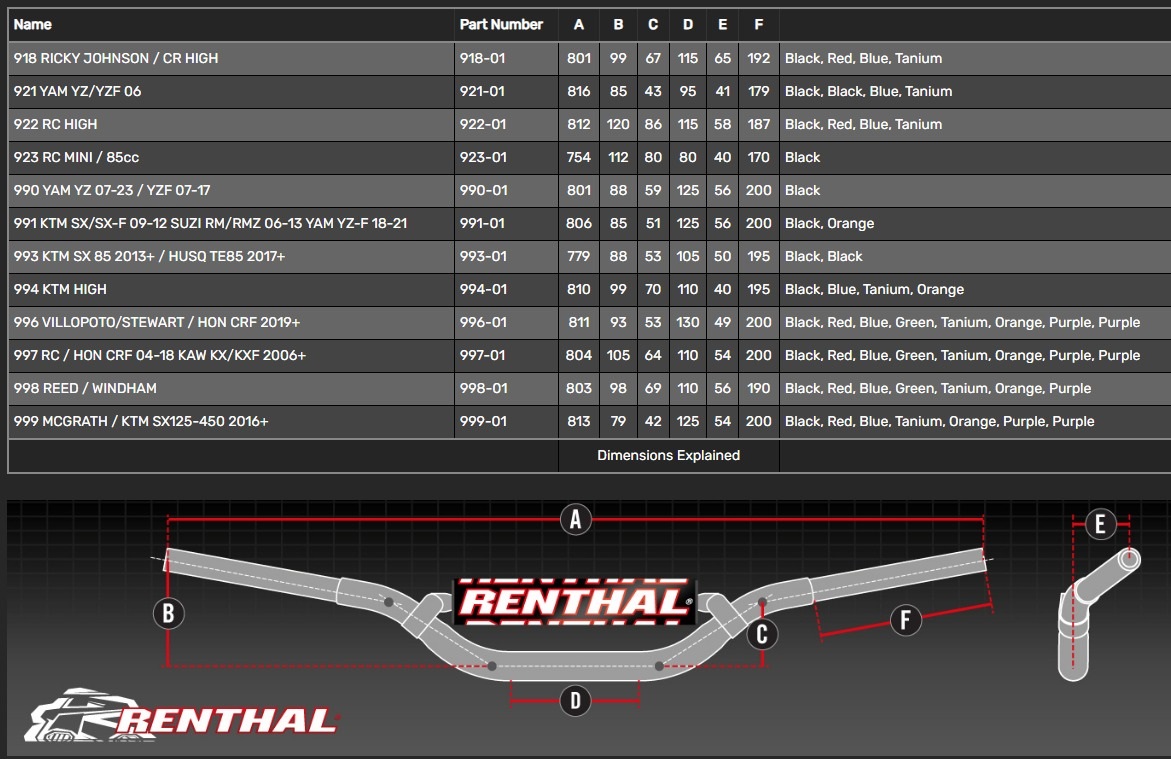The image size is (1171, 759).
Task: Click the C column header
Action: coord(653,25)
